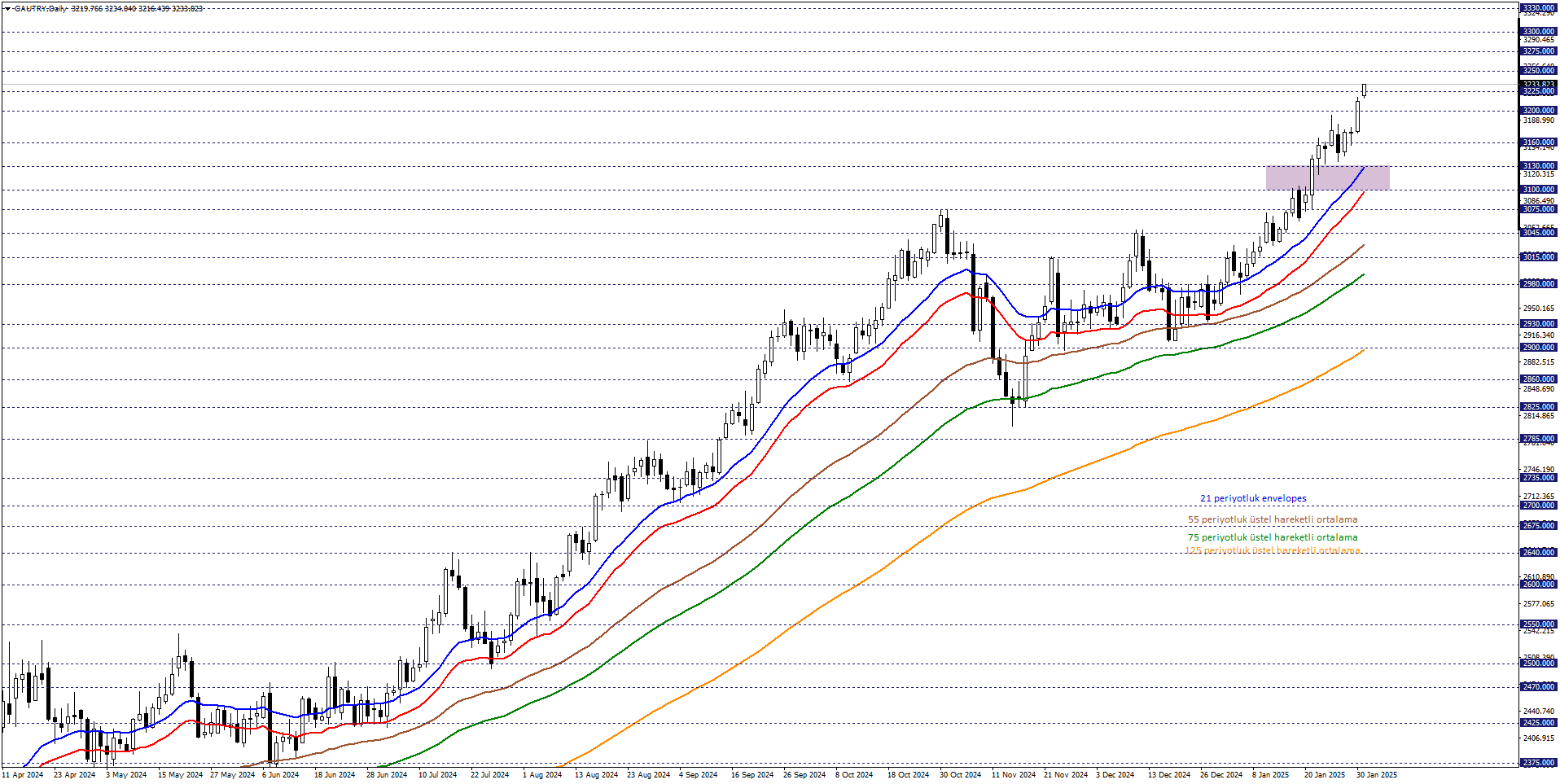The height and width of the screenshot is (784, 1560).
Task: Click the 3045.000 price level label
Action: coord(1538,233)
